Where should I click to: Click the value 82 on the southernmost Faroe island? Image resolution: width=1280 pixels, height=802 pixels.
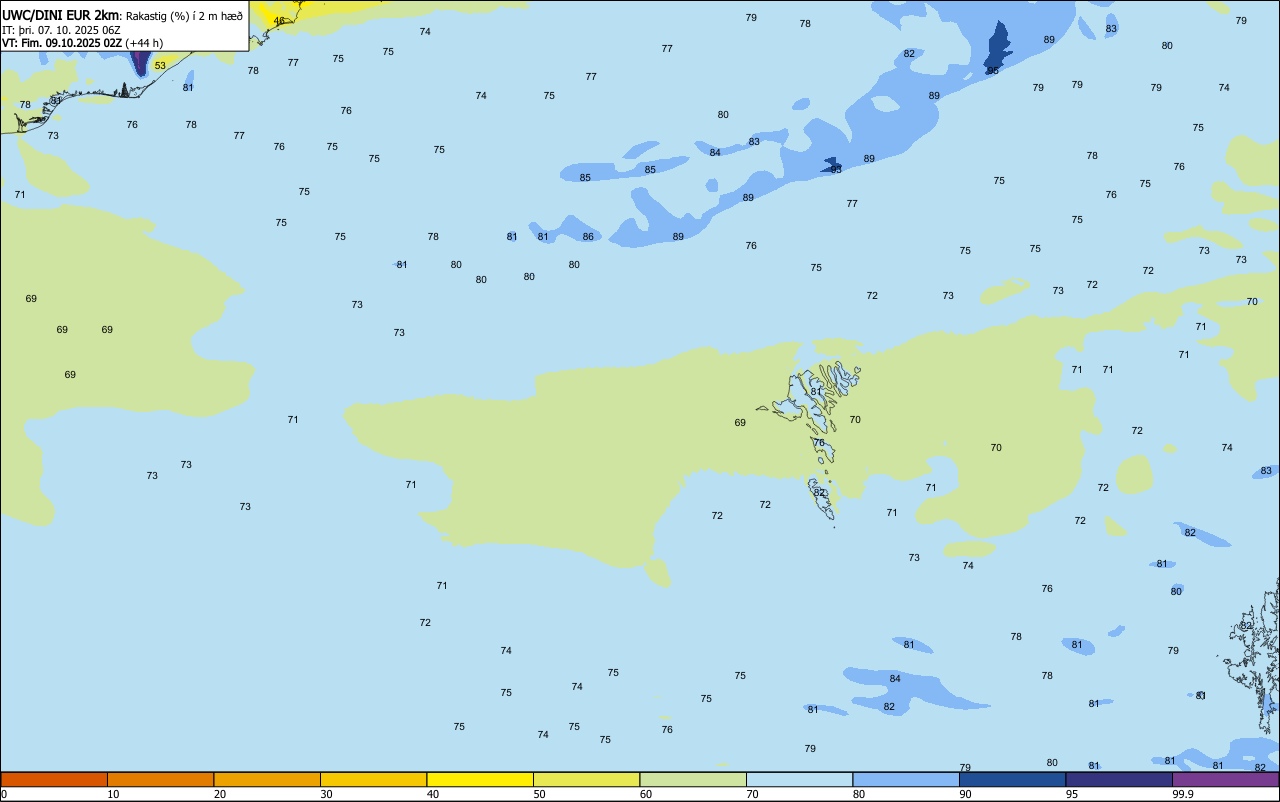819,493
